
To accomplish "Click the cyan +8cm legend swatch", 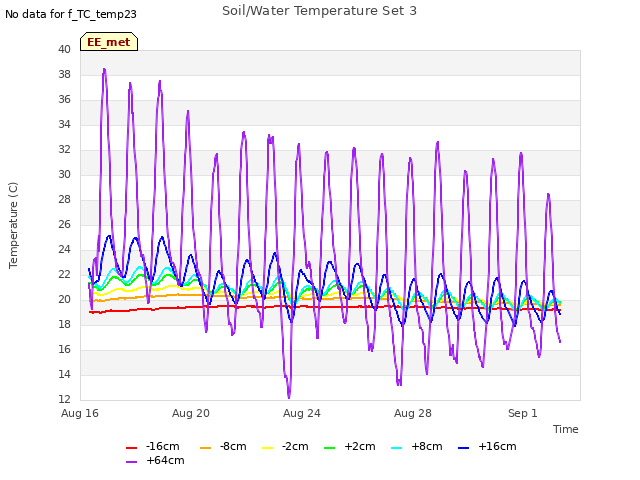I will click(397, 448).
